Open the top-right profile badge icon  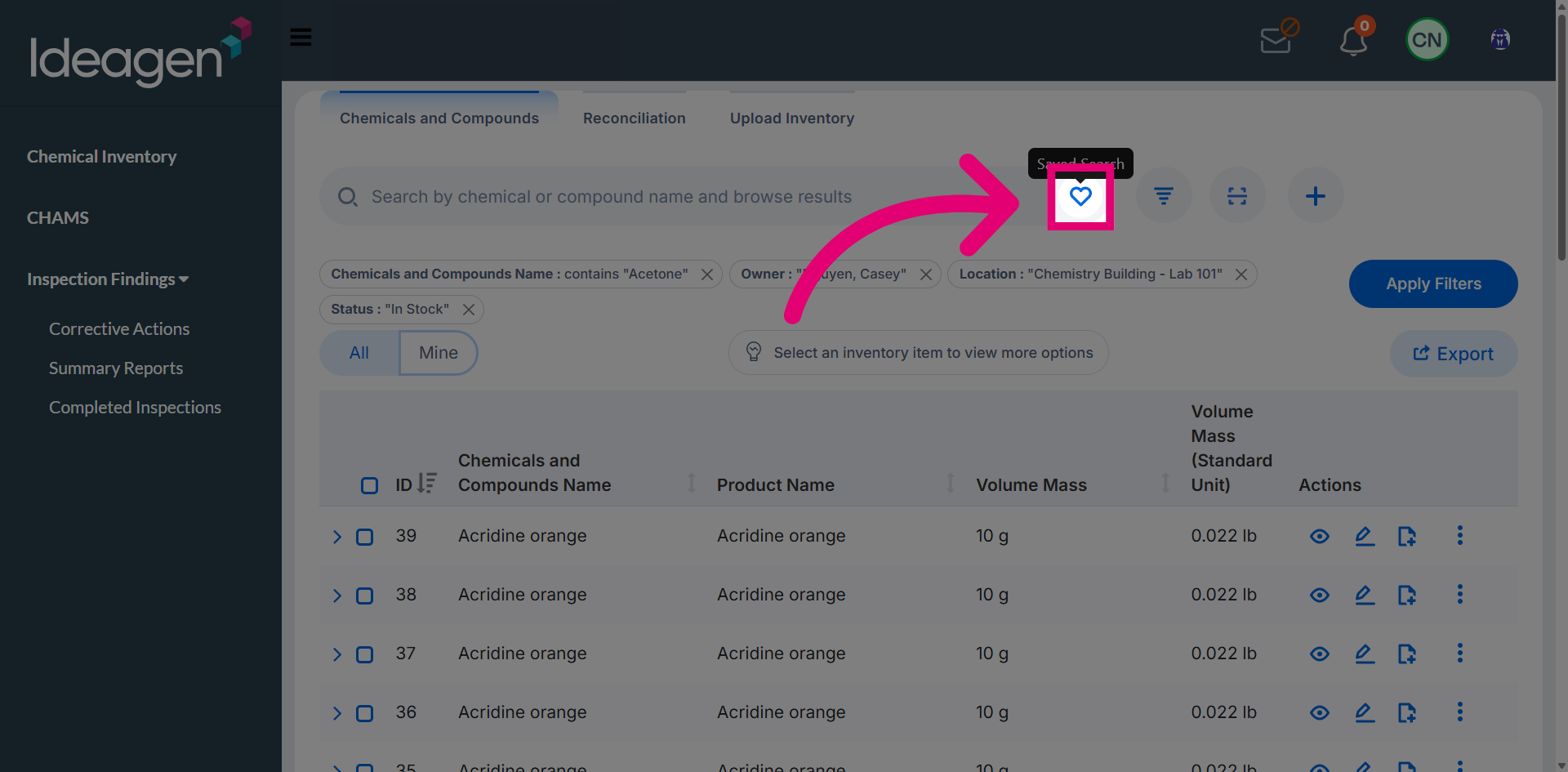click(x=1500, y=39)
